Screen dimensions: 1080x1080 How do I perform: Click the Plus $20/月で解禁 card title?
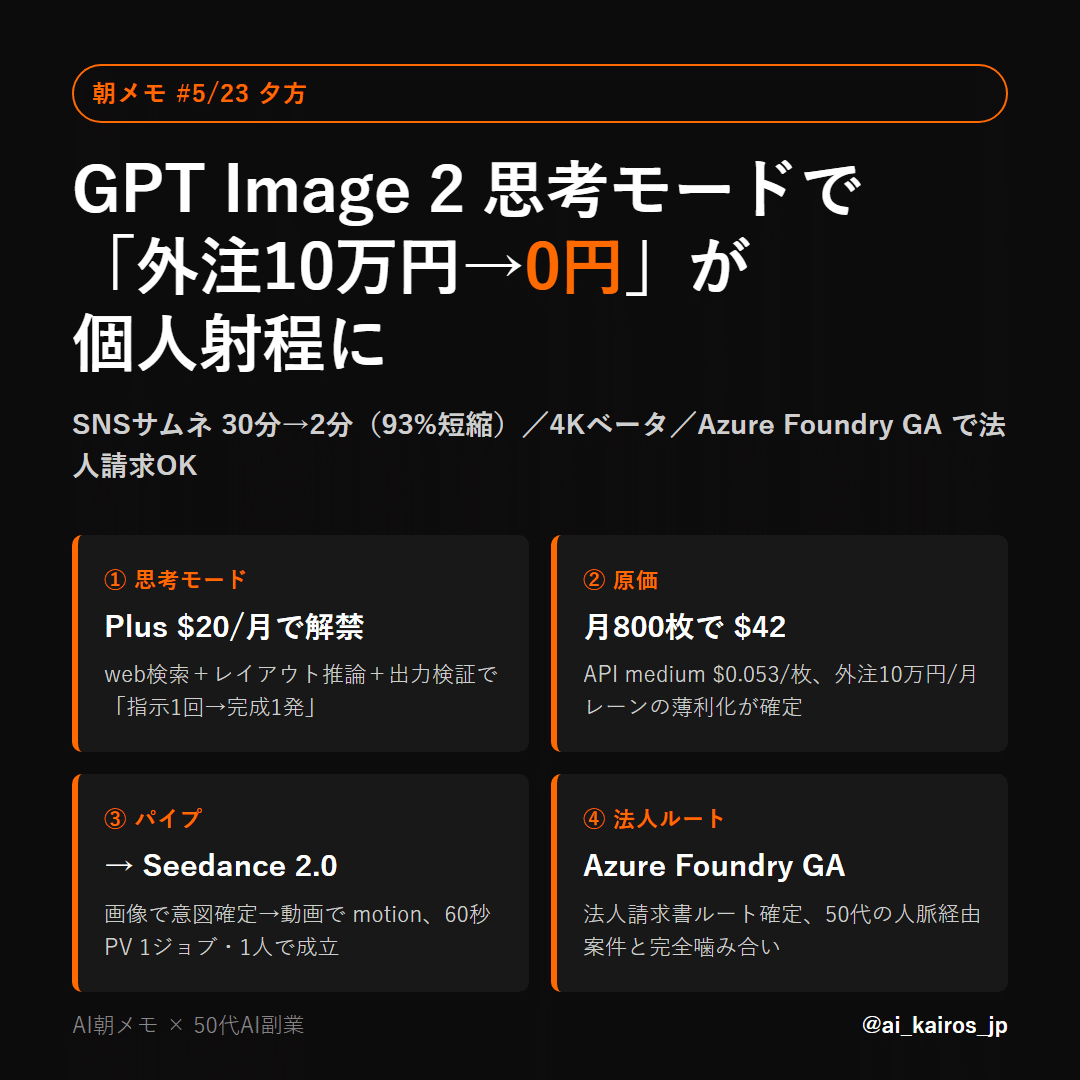coord(234,627)
